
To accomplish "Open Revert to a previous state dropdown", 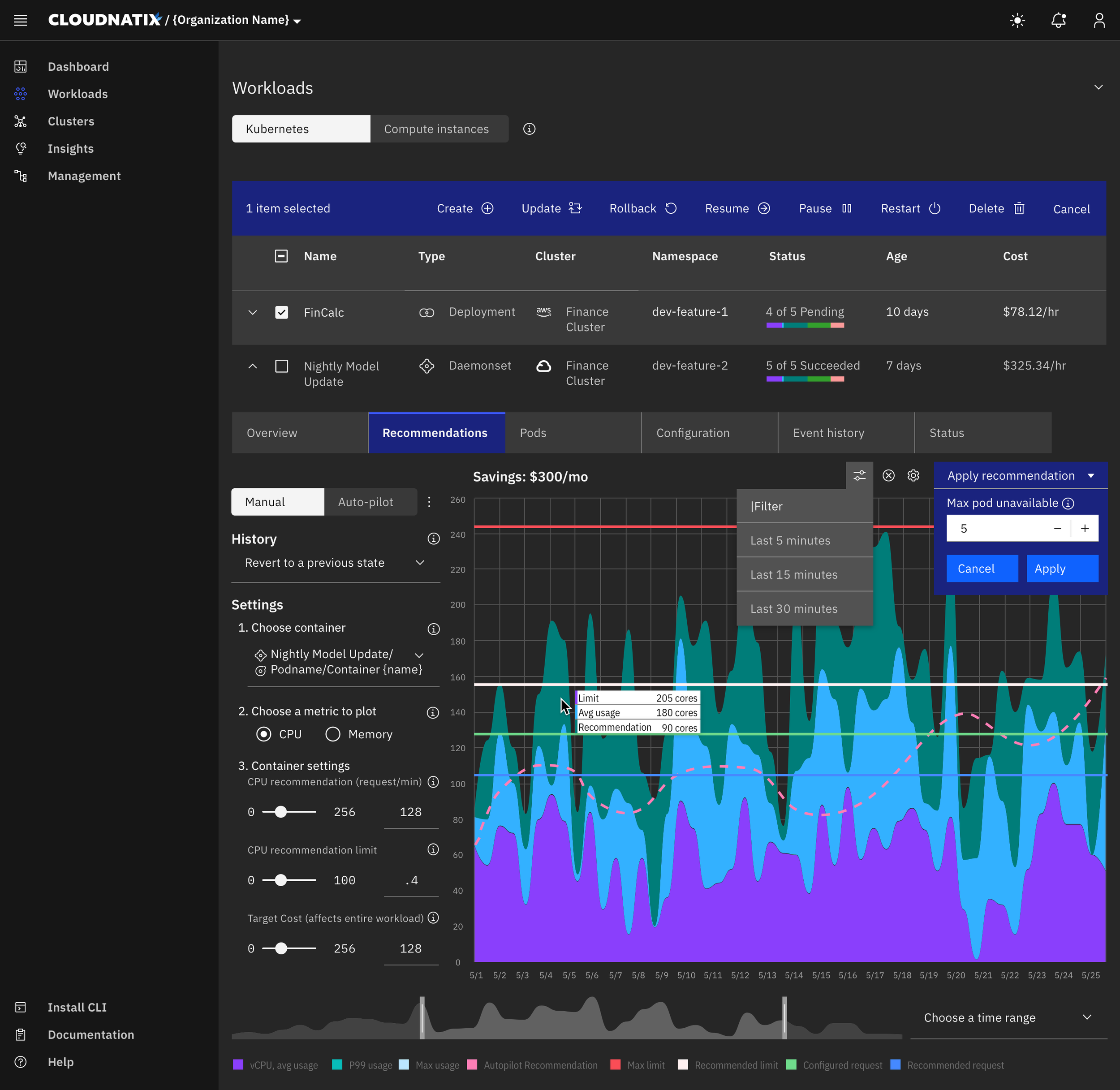I will point(336,563).
